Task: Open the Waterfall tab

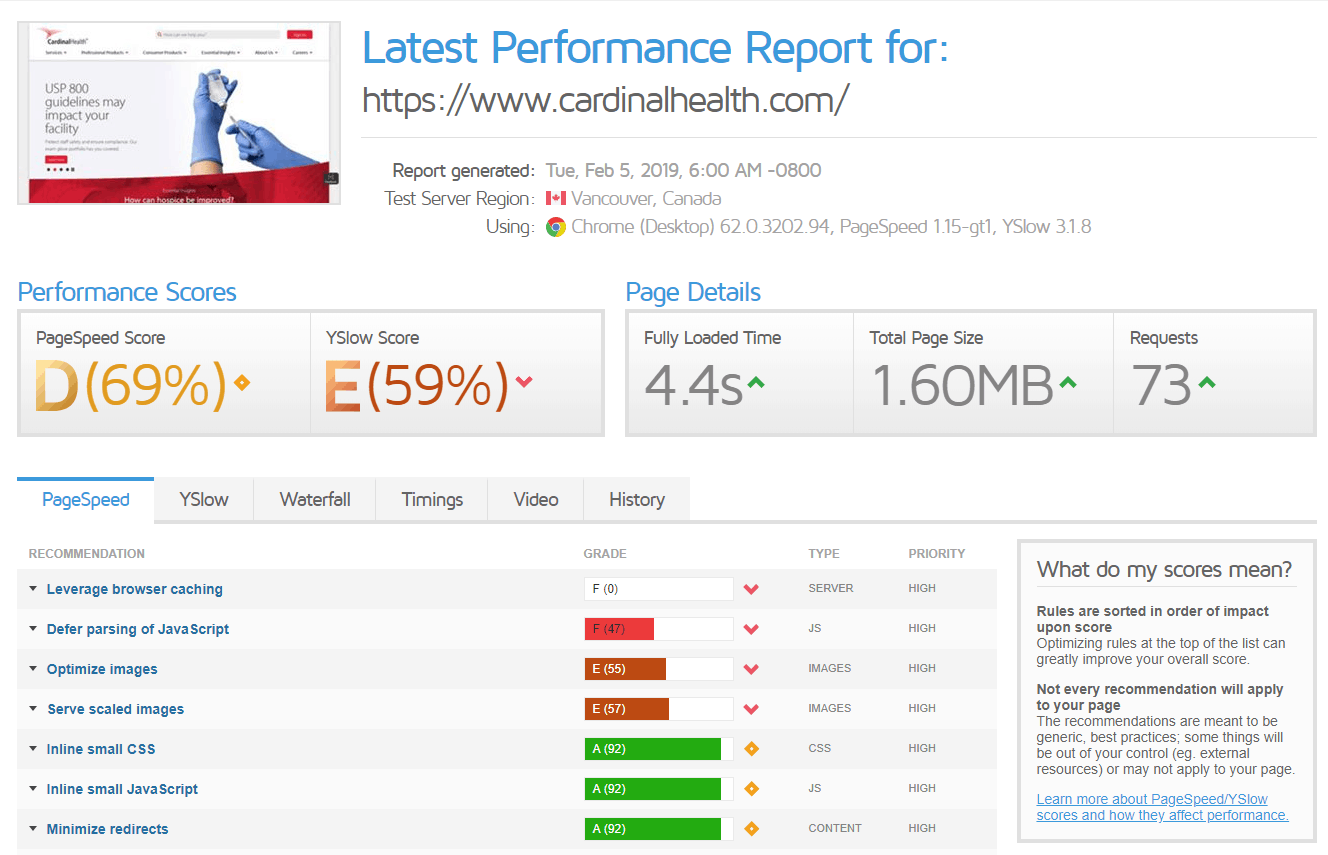Action: [x=315, y=500]
